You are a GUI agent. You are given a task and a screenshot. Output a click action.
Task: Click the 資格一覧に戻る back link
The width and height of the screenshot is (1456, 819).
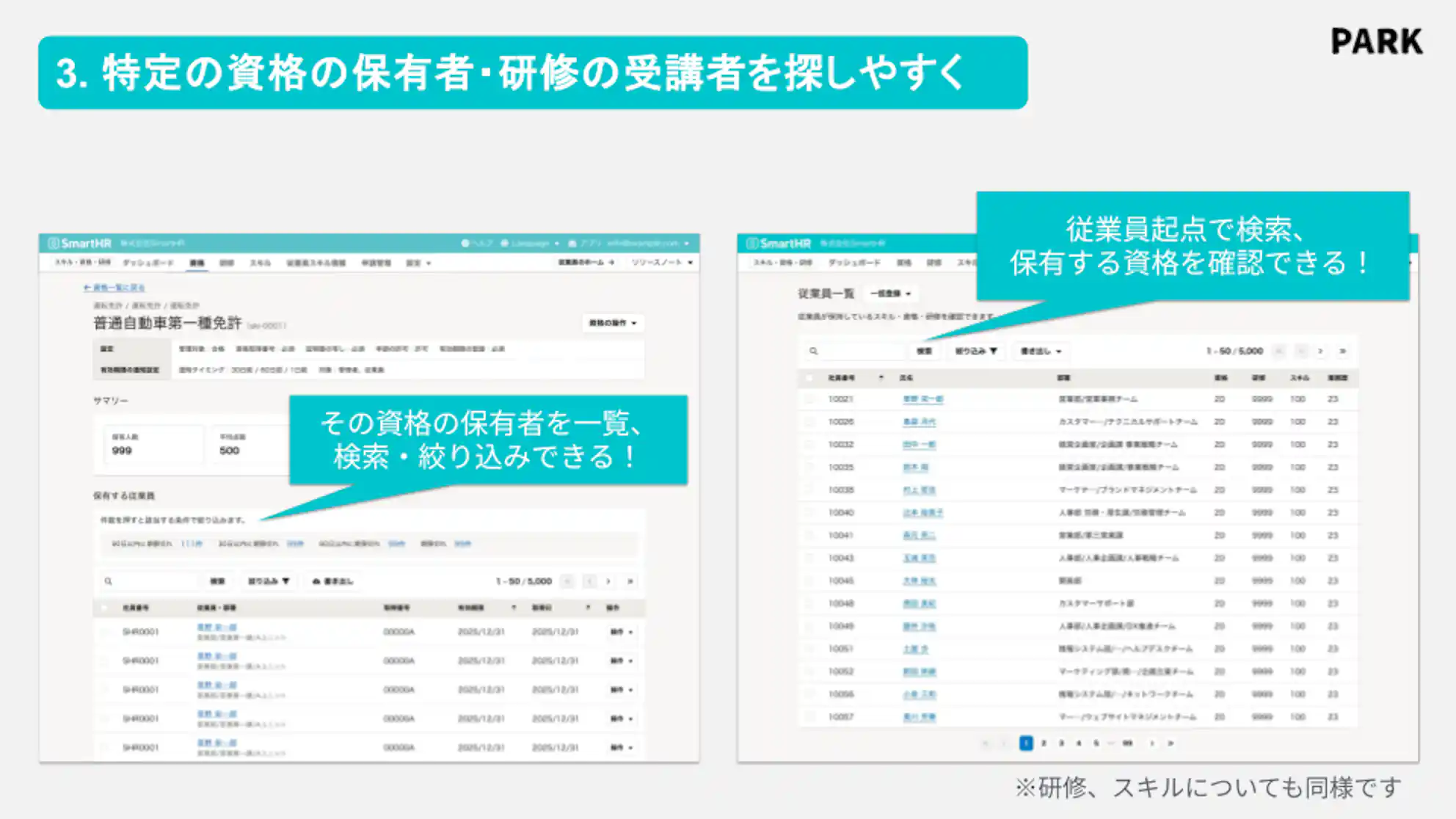114,288
